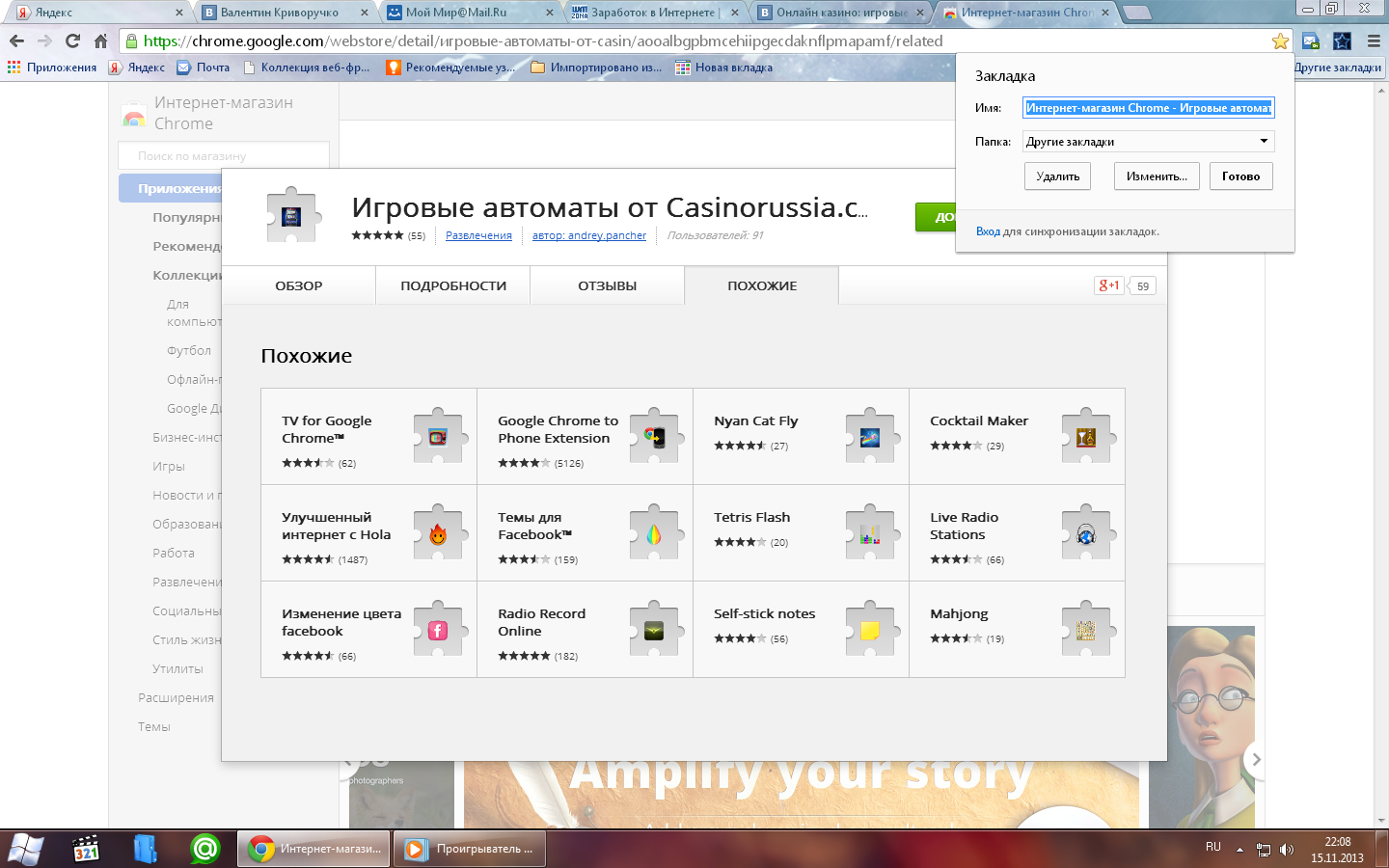
Task: Go back to the previous page
Action: 16,41
